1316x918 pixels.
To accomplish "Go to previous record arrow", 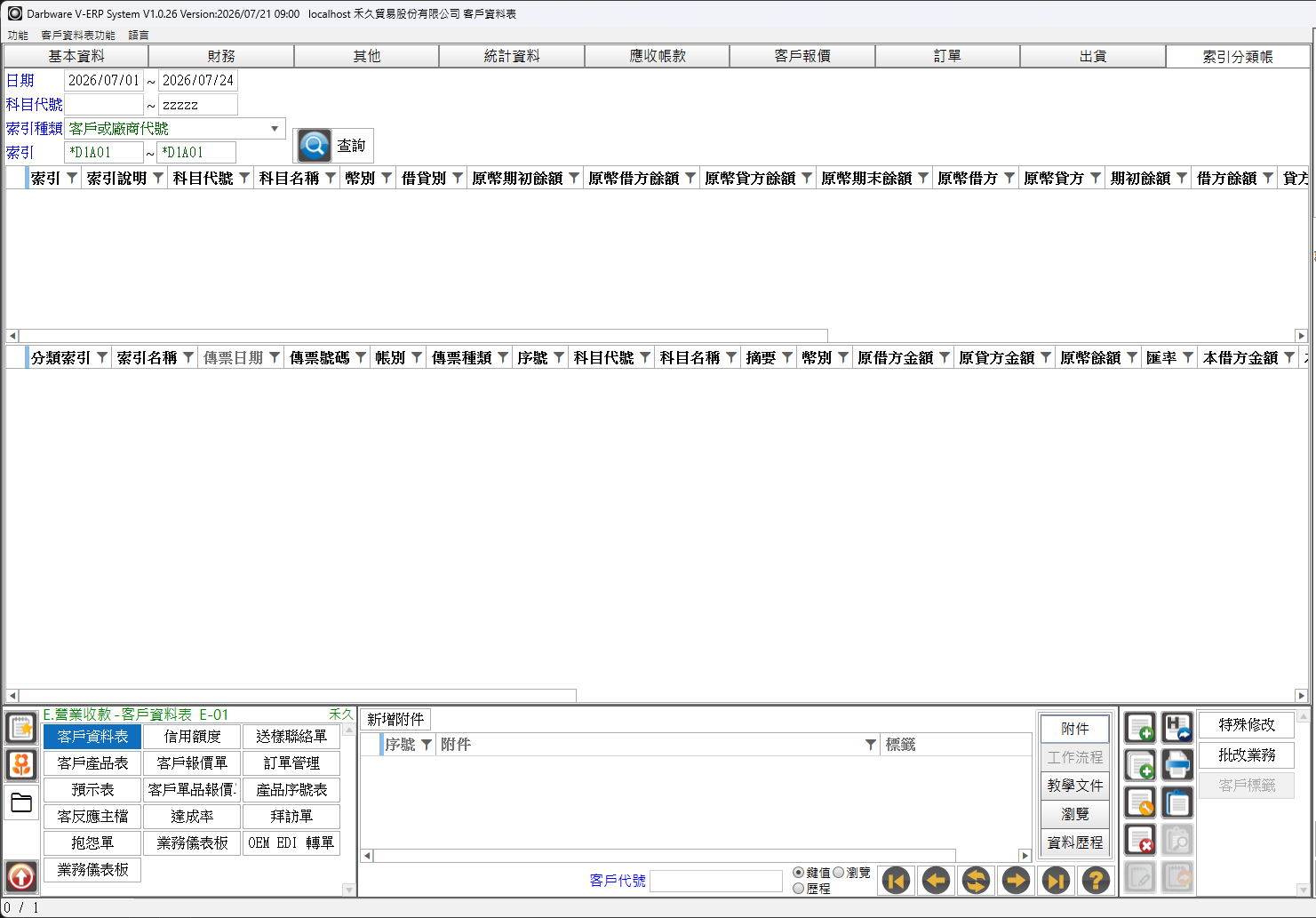I will pyautogui.click(x=937, y=881).
